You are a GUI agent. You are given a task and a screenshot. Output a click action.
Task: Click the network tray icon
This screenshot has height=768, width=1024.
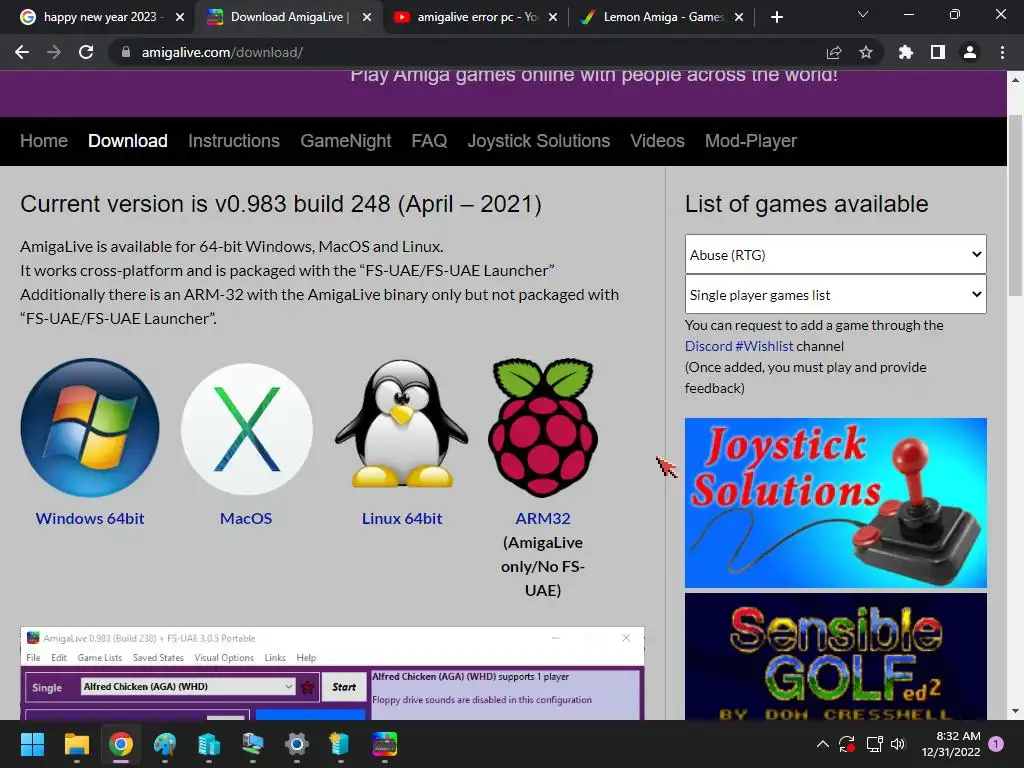point(874,744)
